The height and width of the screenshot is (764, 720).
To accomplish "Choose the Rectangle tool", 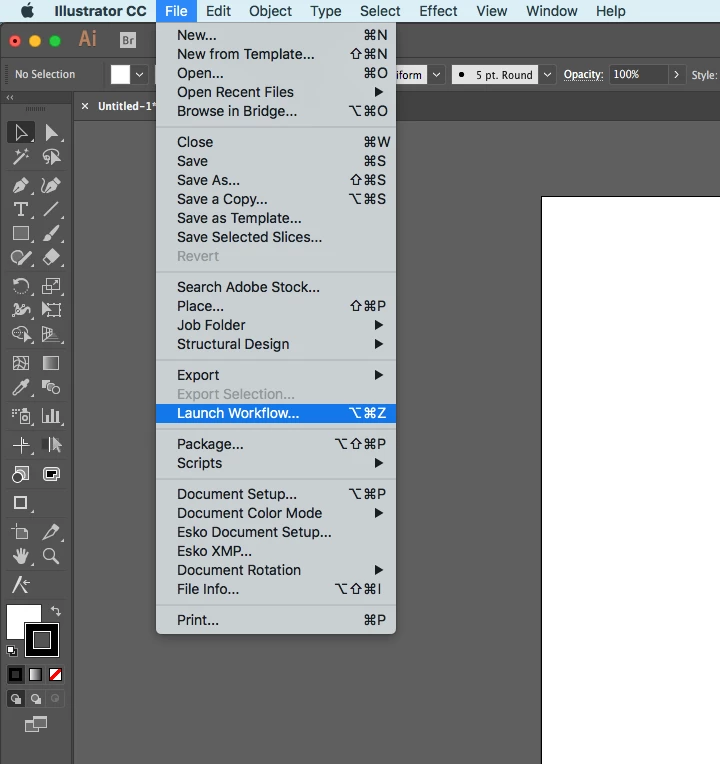I will [21, 233].
